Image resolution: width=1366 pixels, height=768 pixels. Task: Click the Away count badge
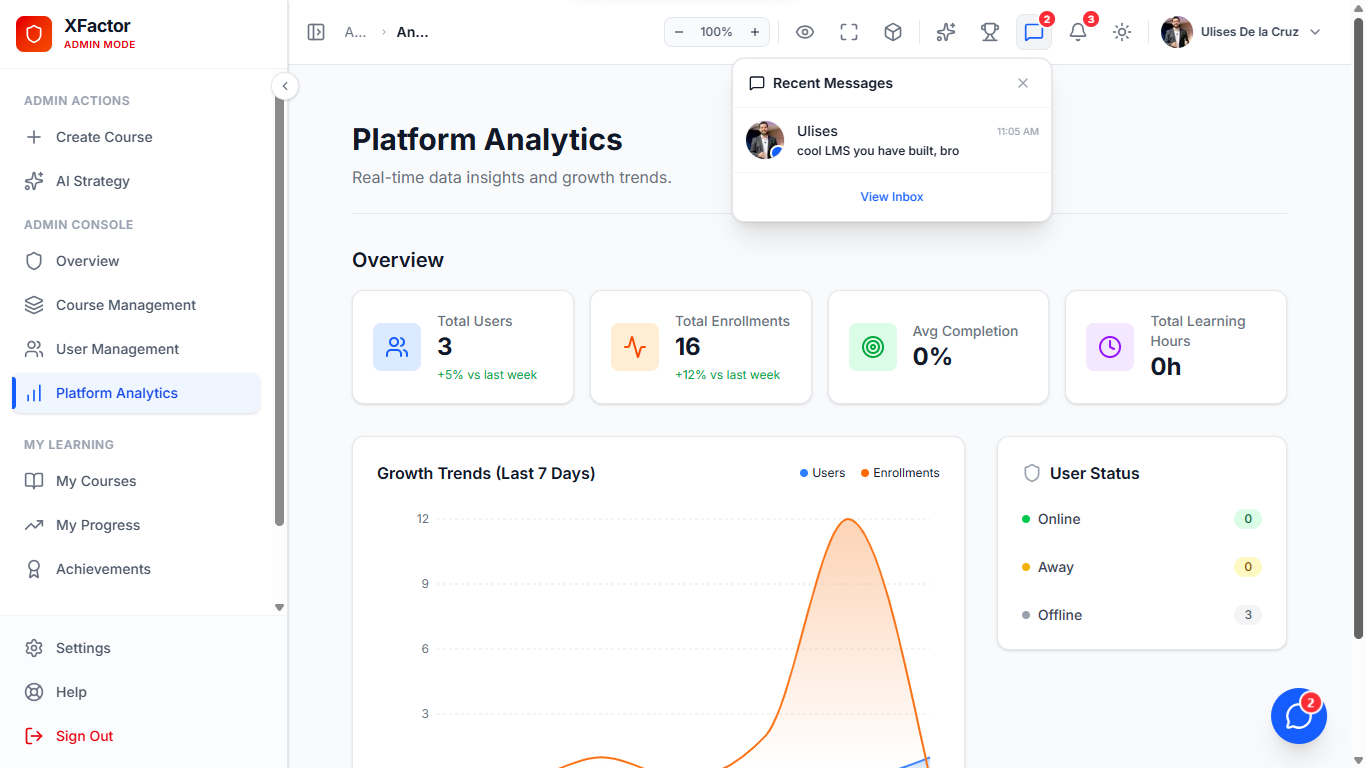(x=1248, y=567)
